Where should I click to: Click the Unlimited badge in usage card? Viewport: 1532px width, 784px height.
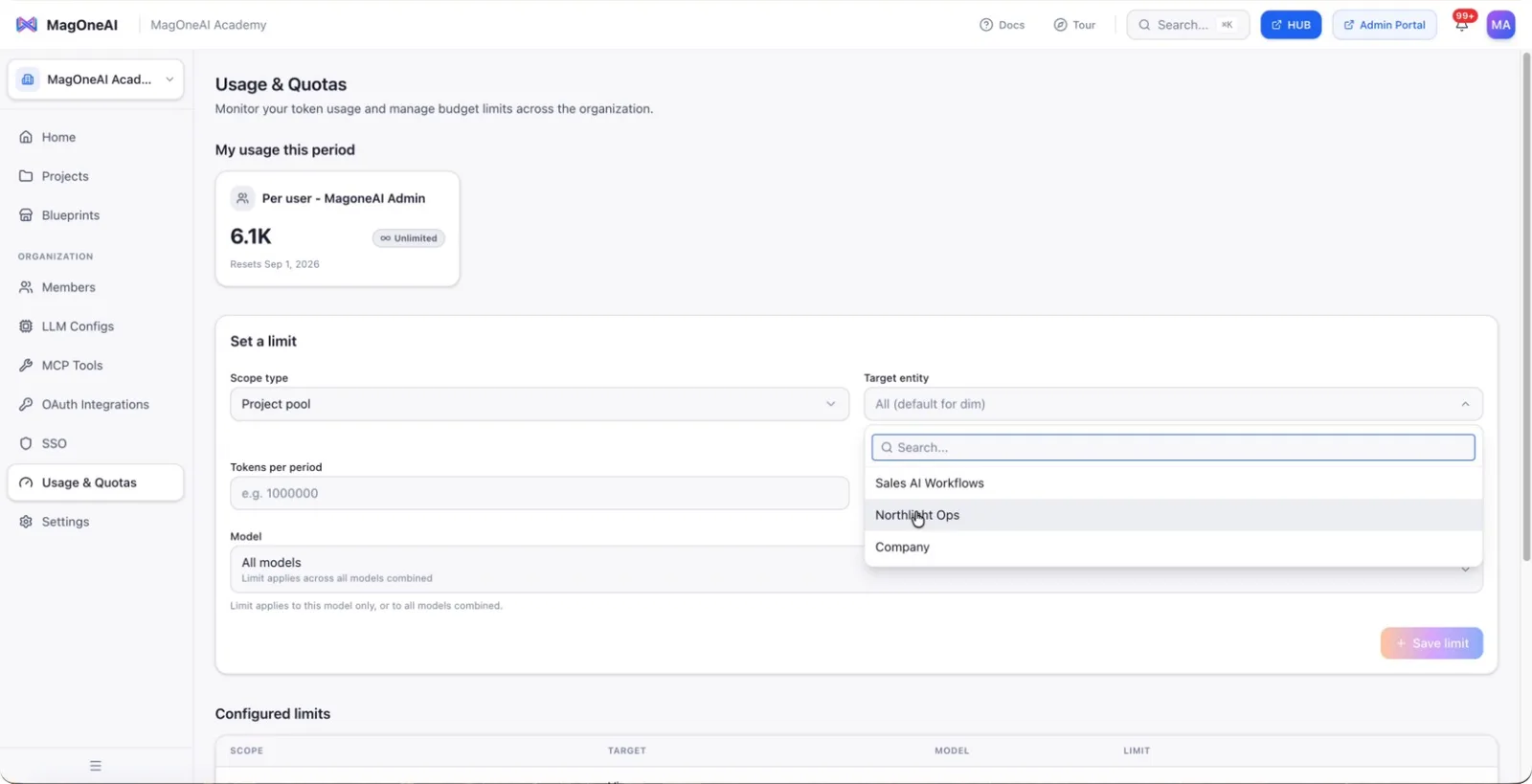[409, 238]
